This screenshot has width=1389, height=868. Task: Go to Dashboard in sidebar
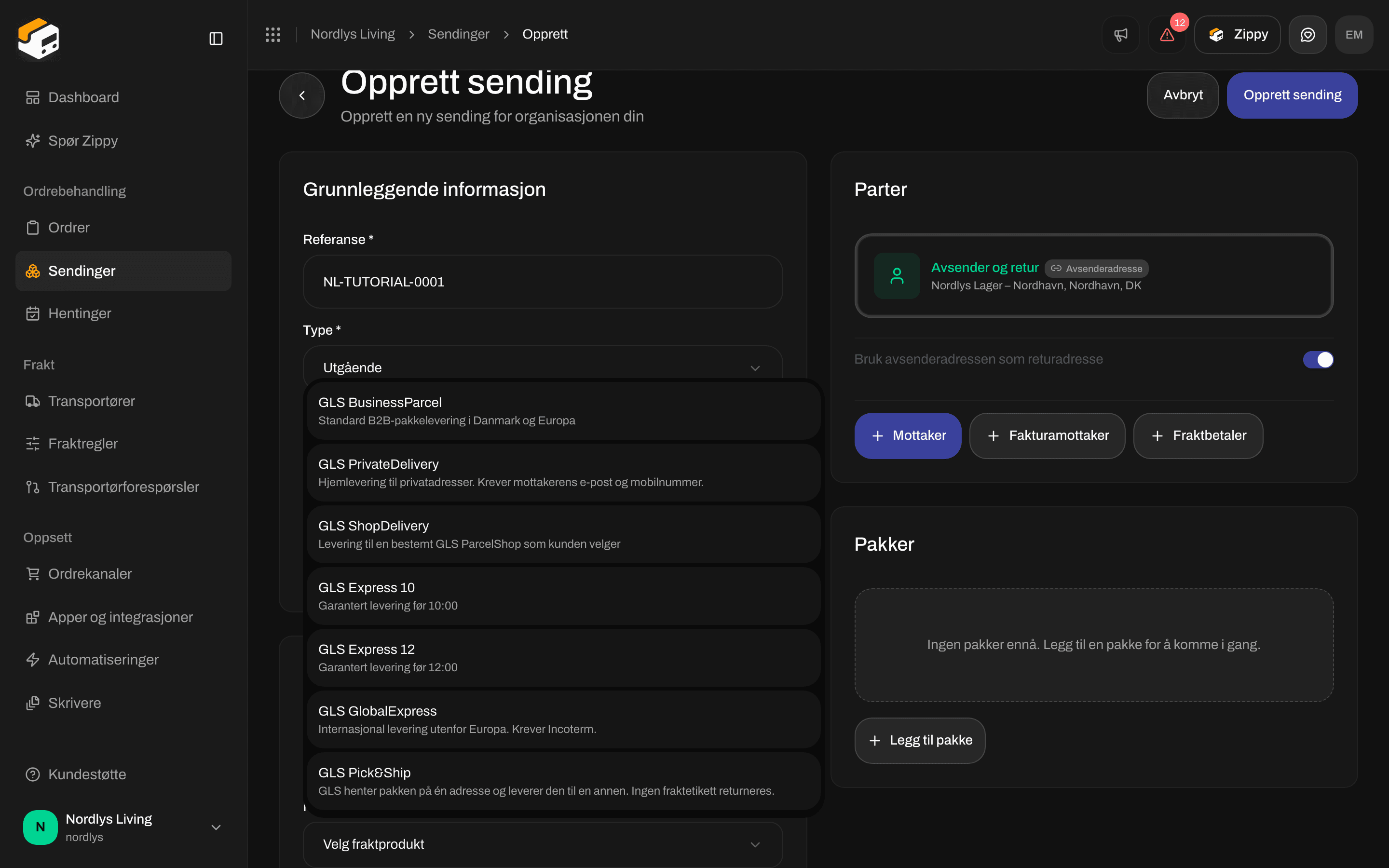click(123, 97)
